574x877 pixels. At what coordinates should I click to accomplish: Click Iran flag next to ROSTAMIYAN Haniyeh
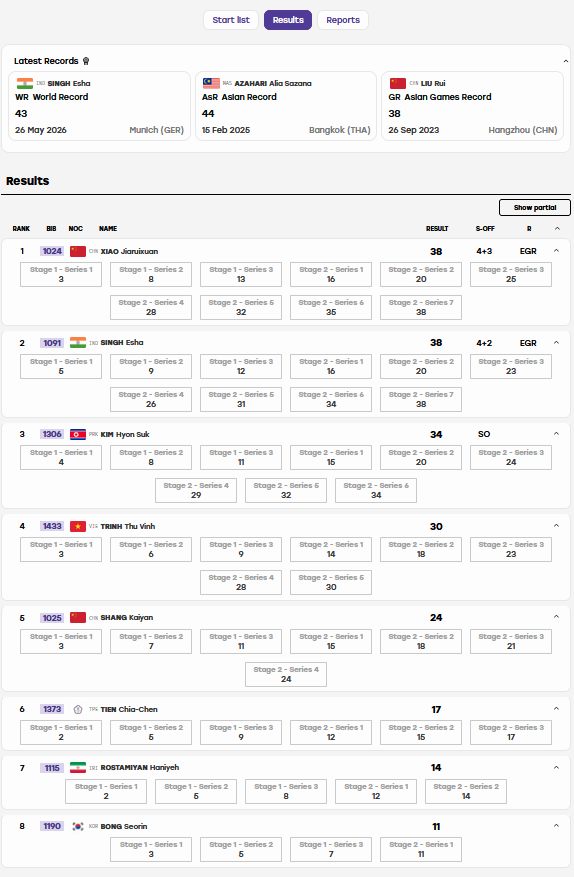pos(78,768)
